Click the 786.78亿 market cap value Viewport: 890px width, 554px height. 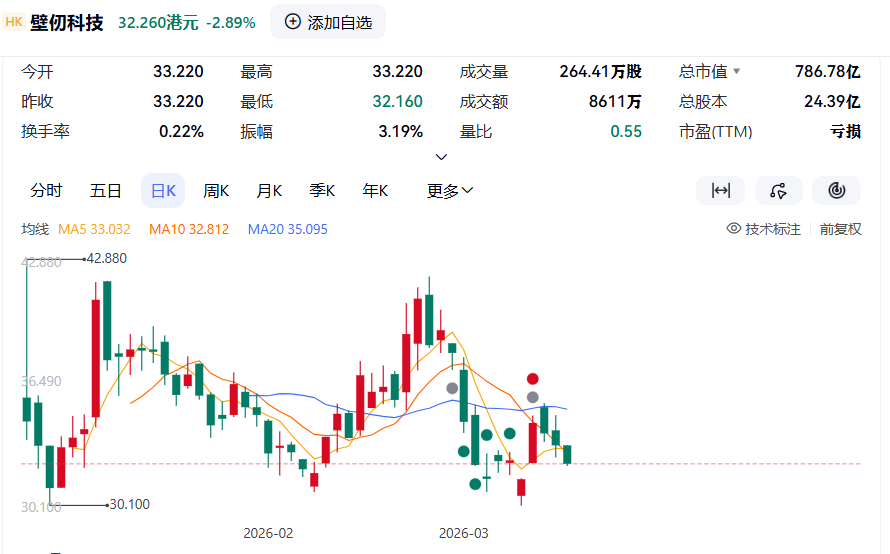(828, 72)
